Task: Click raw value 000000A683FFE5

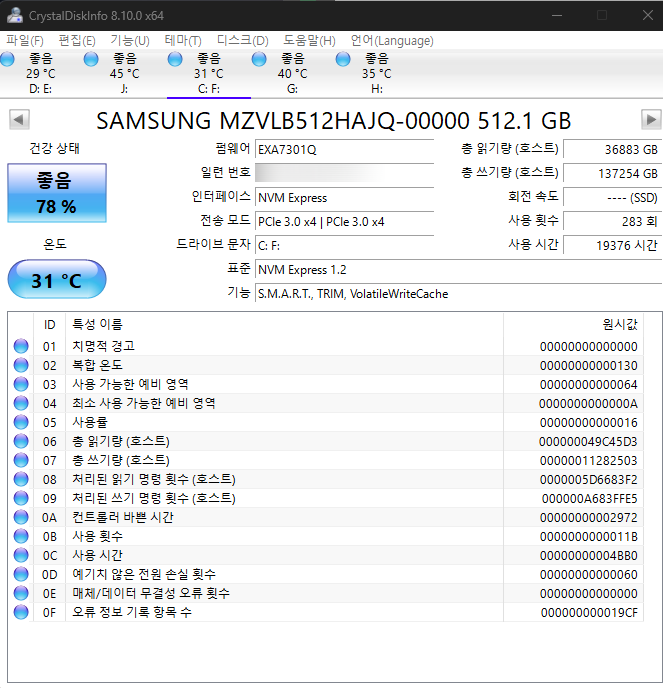Action: click(x=589, y=499)
